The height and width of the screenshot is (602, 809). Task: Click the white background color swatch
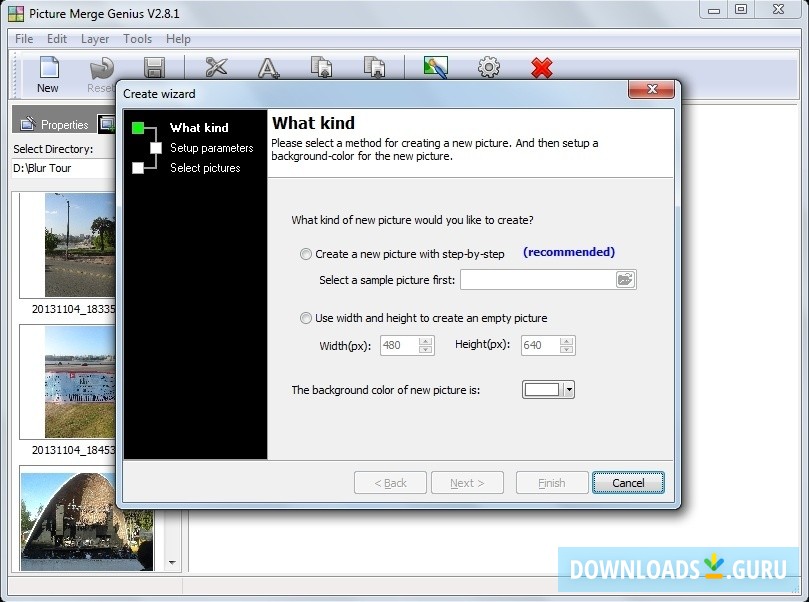pyautogui.click(x=542, y=390)
